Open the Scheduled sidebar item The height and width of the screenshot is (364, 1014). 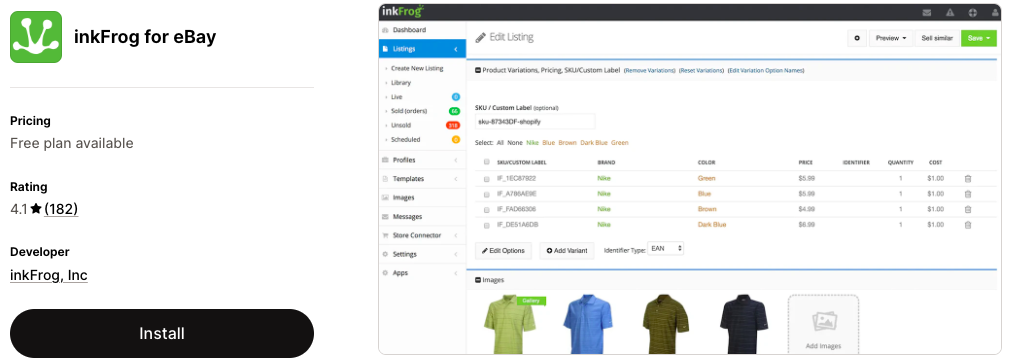(405, 140)
